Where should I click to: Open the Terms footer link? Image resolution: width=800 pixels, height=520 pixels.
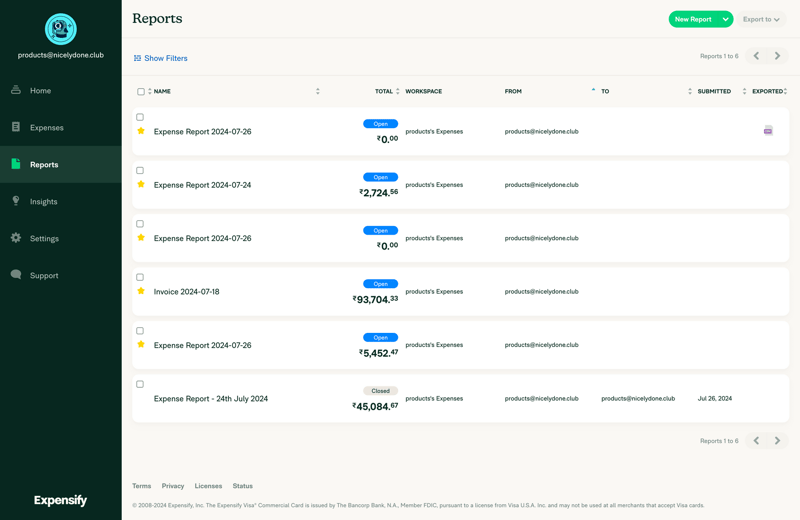pos(141,486)
